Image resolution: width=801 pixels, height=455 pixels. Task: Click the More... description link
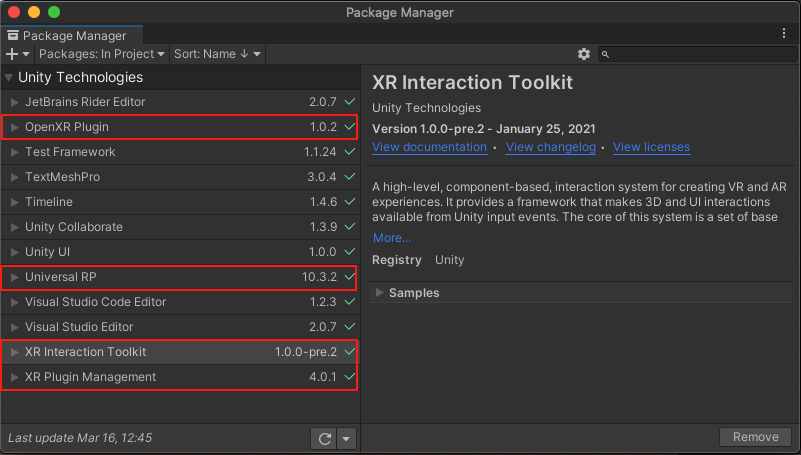point(391,237)
